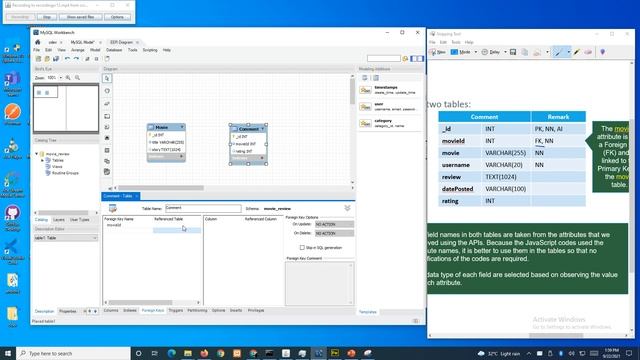Select the Snipping Tool pen

click(x=558, y=52)
